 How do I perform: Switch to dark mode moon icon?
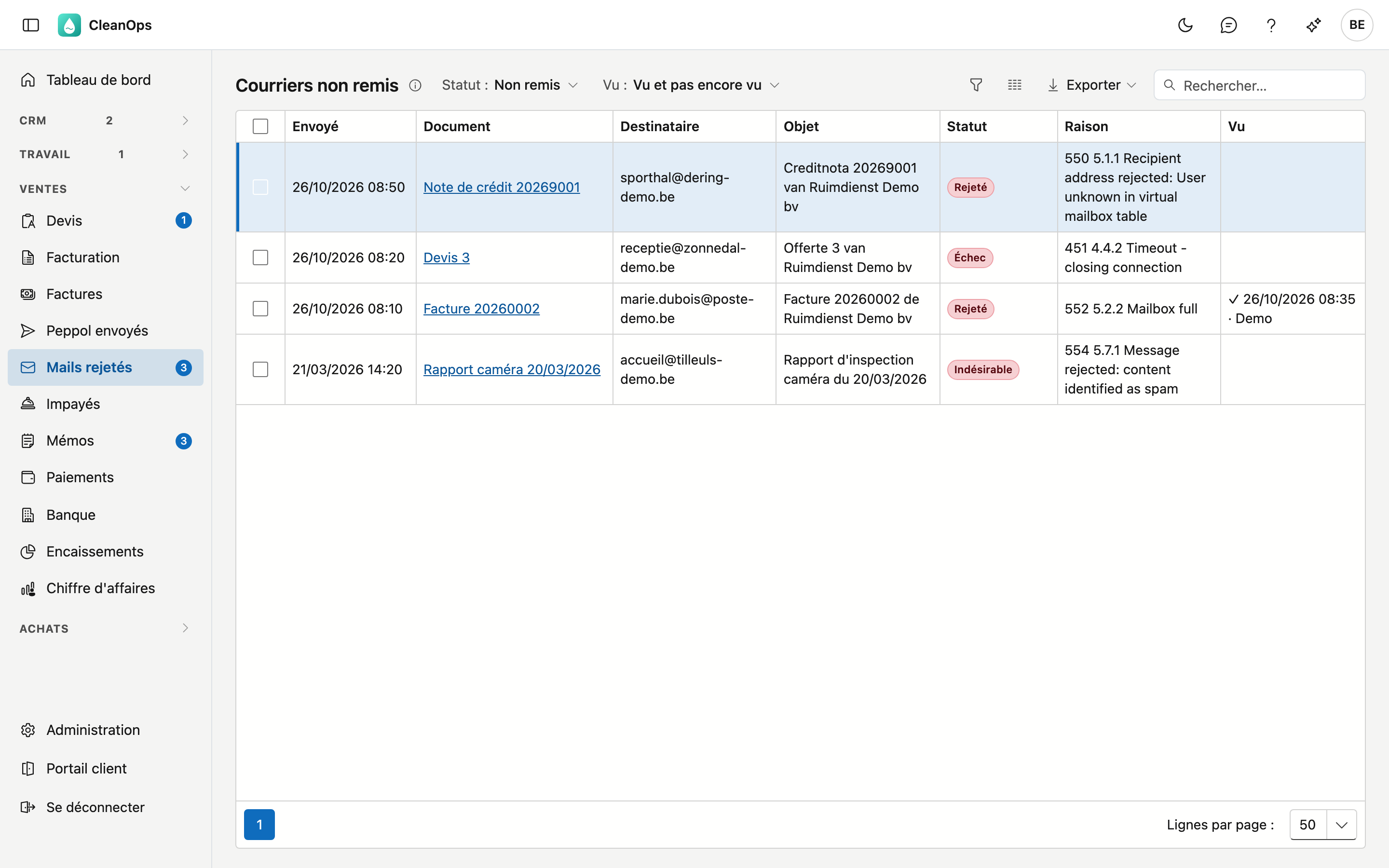pyautogui.click(x=1185, y=25)
